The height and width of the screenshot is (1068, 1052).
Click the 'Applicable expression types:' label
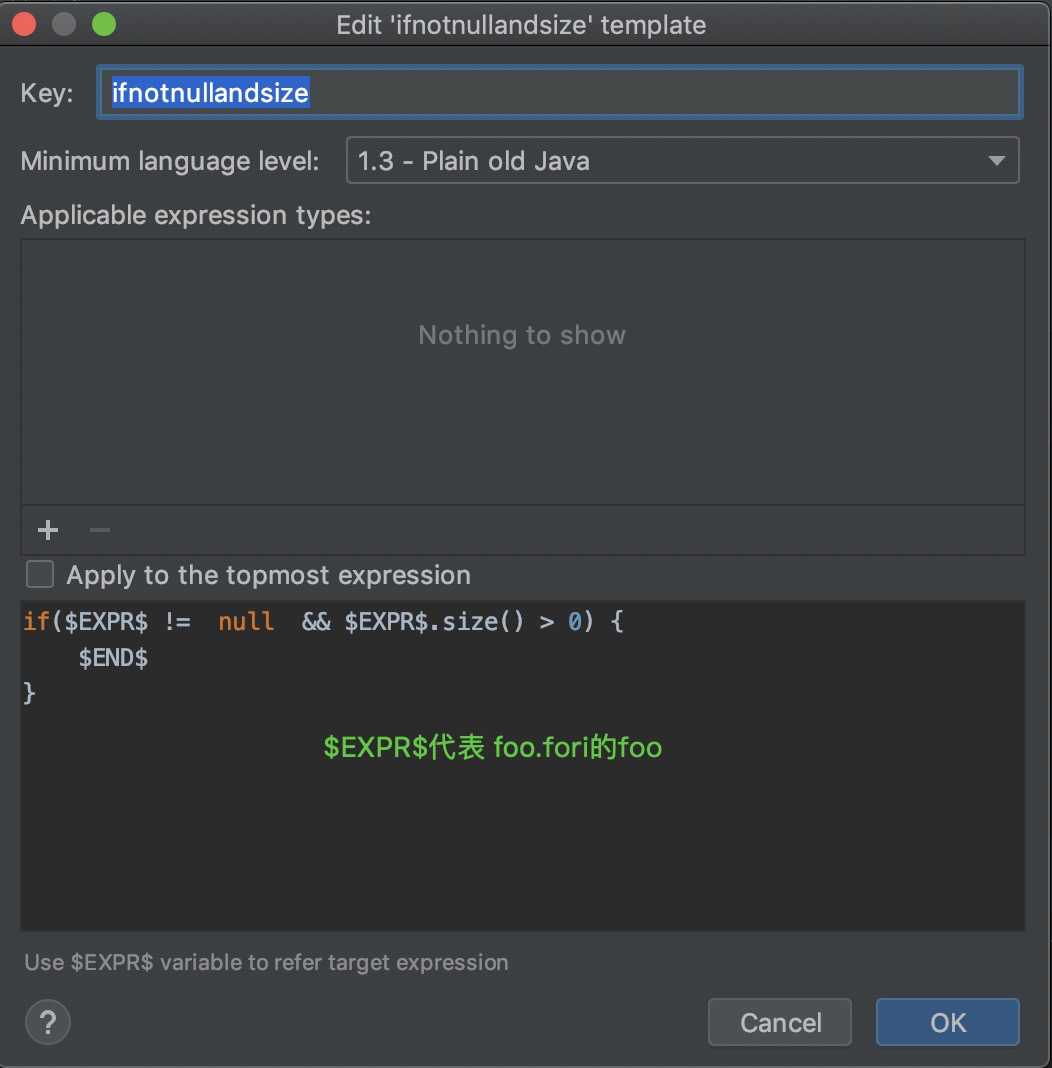tap(196, 215)
